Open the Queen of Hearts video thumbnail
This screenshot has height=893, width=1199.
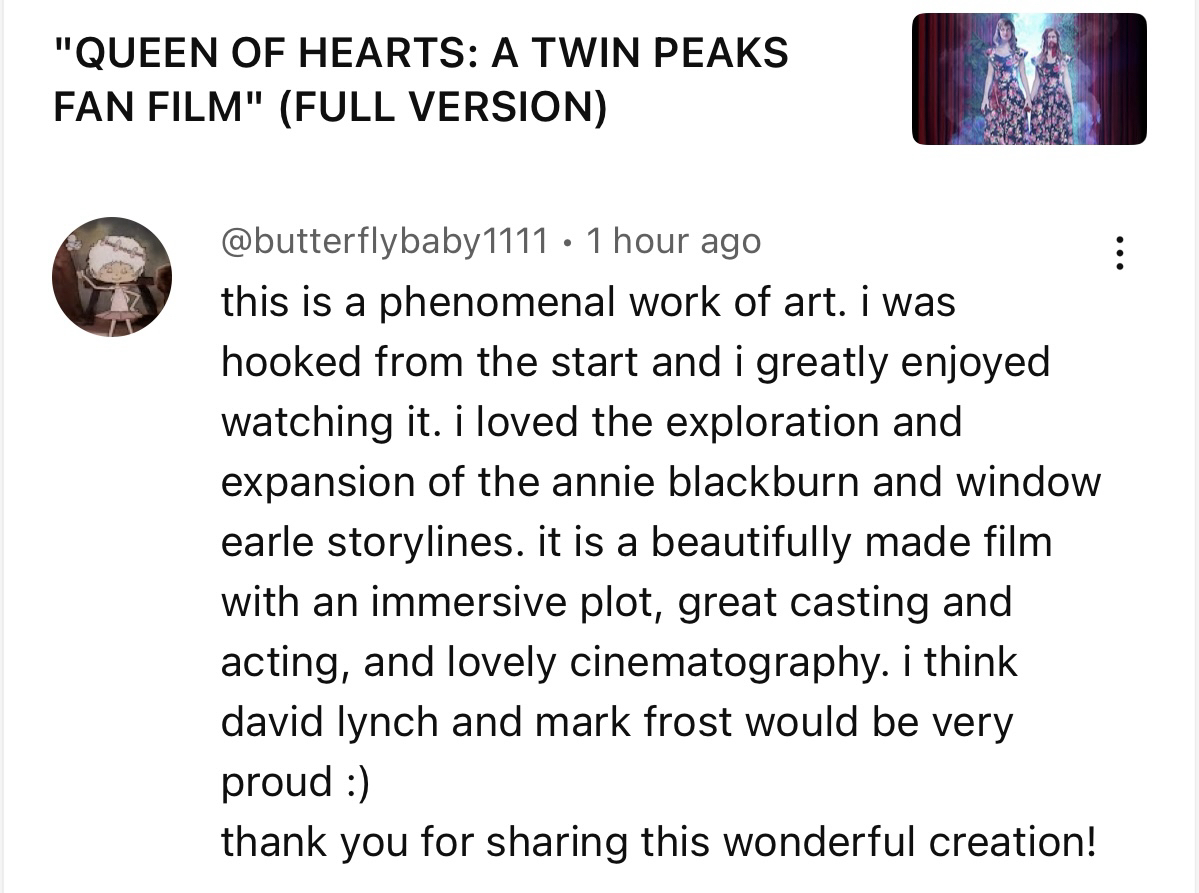1029,79
